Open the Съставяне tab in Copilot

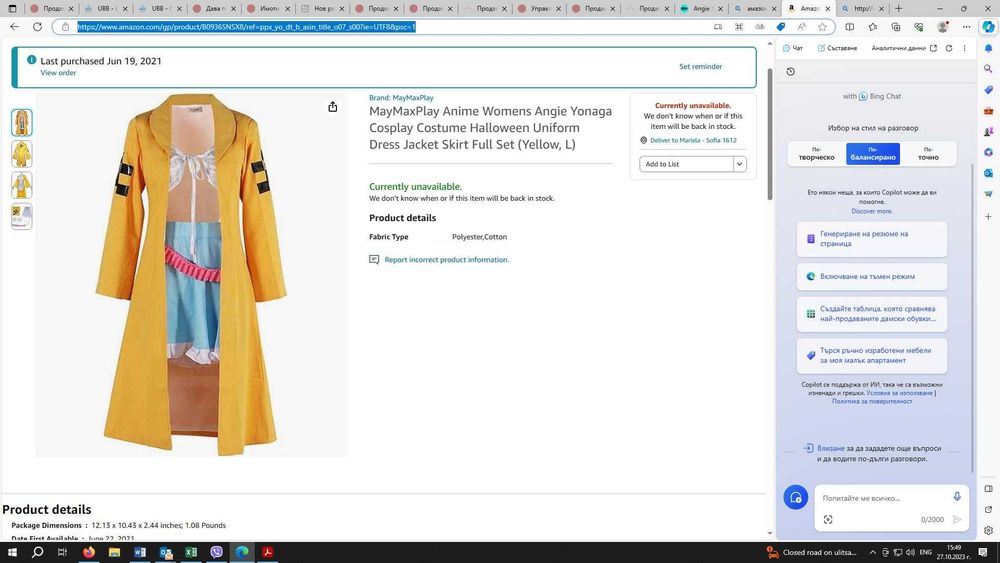click(837, 48)
